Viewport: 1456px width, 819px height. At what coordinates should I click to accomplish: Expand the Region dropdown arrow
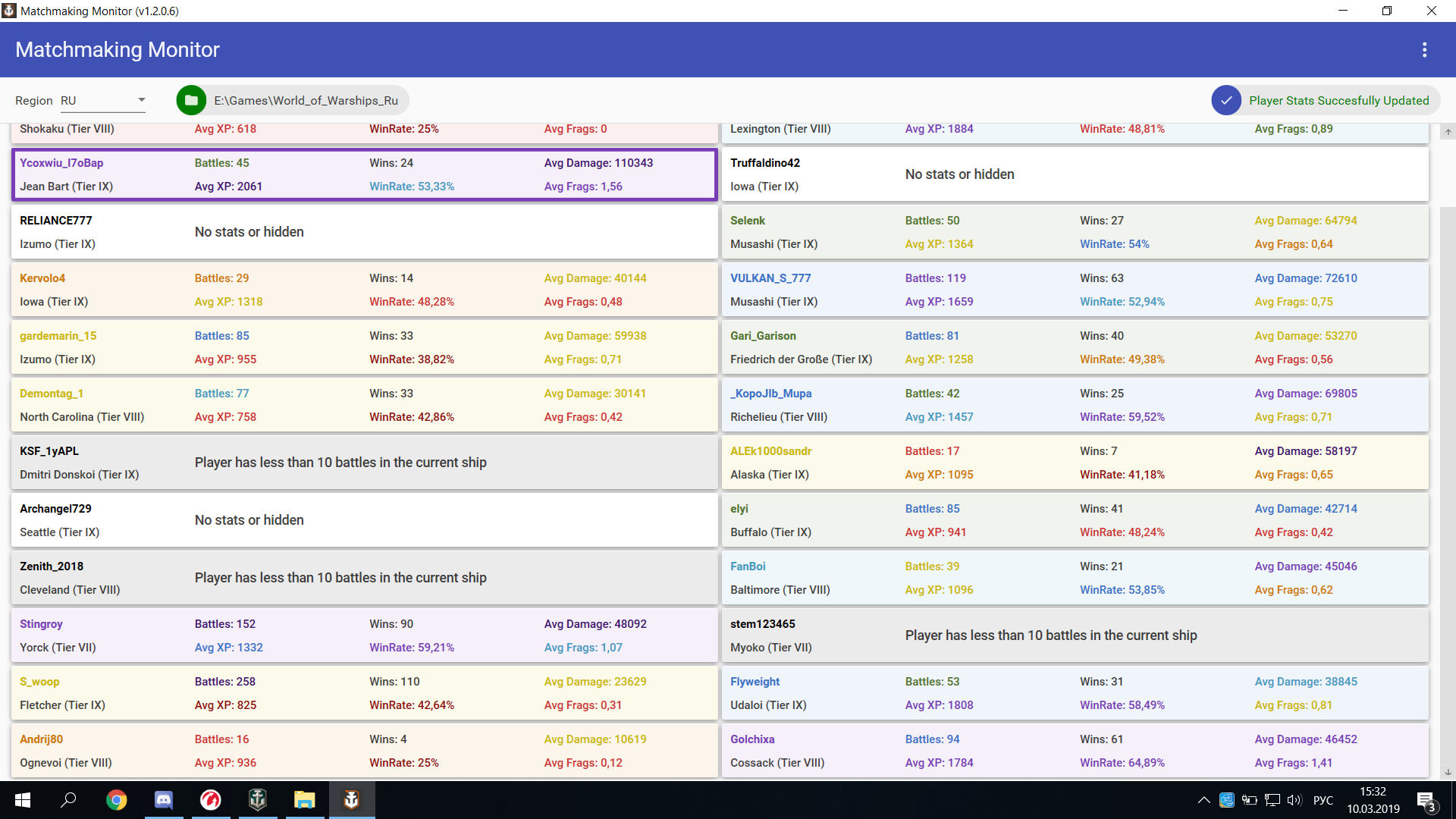click(x=141, y=100)
